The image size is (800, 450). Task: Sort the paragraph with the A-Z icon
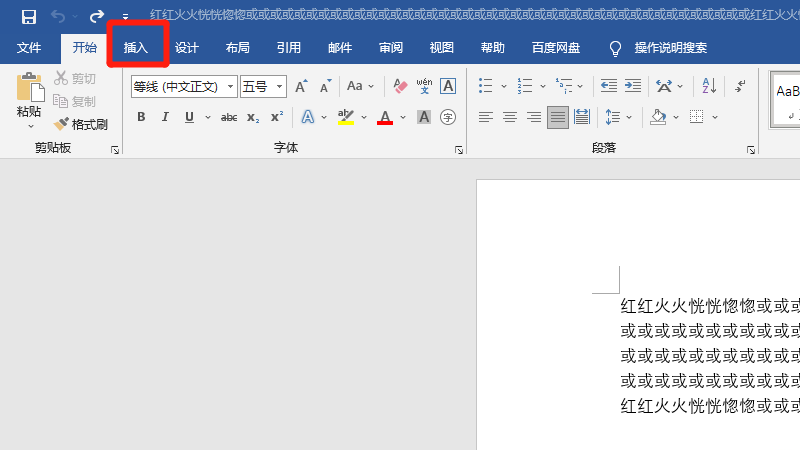coord(709,86)
